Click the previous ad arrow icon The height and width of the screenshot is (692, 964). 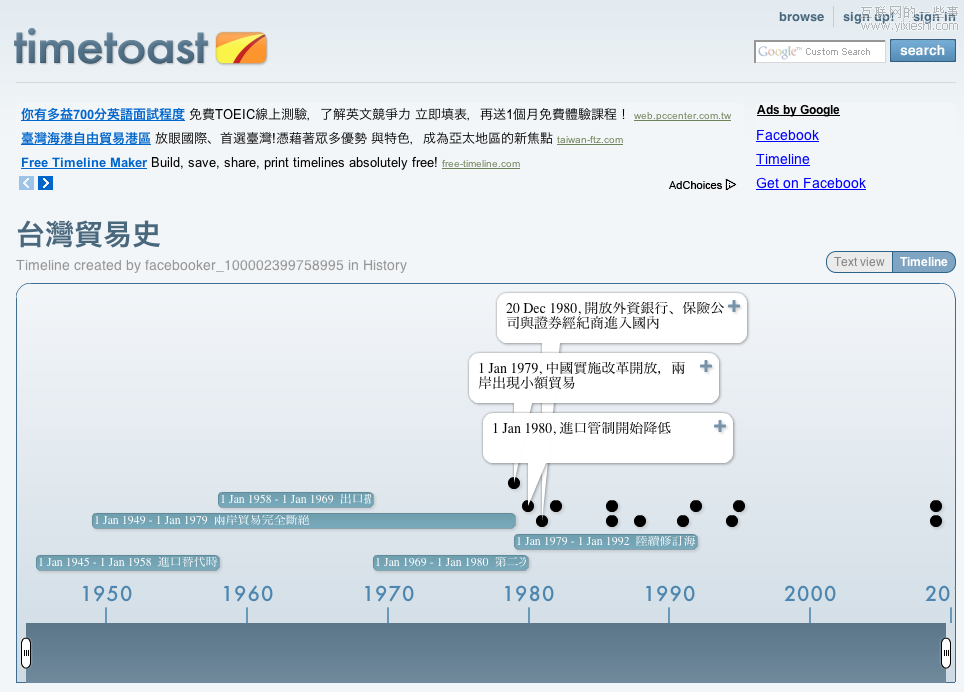27,183
